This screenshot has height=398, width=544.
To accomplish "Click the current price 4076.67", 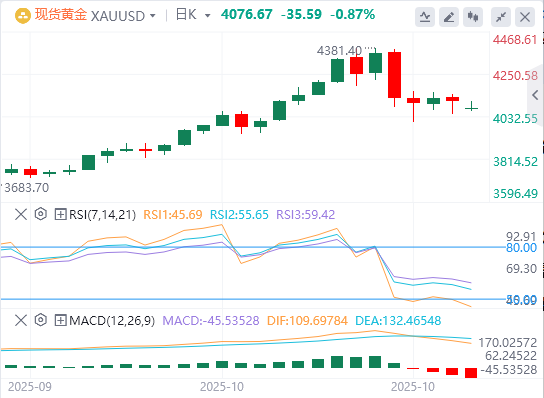I will click(247, 15).
